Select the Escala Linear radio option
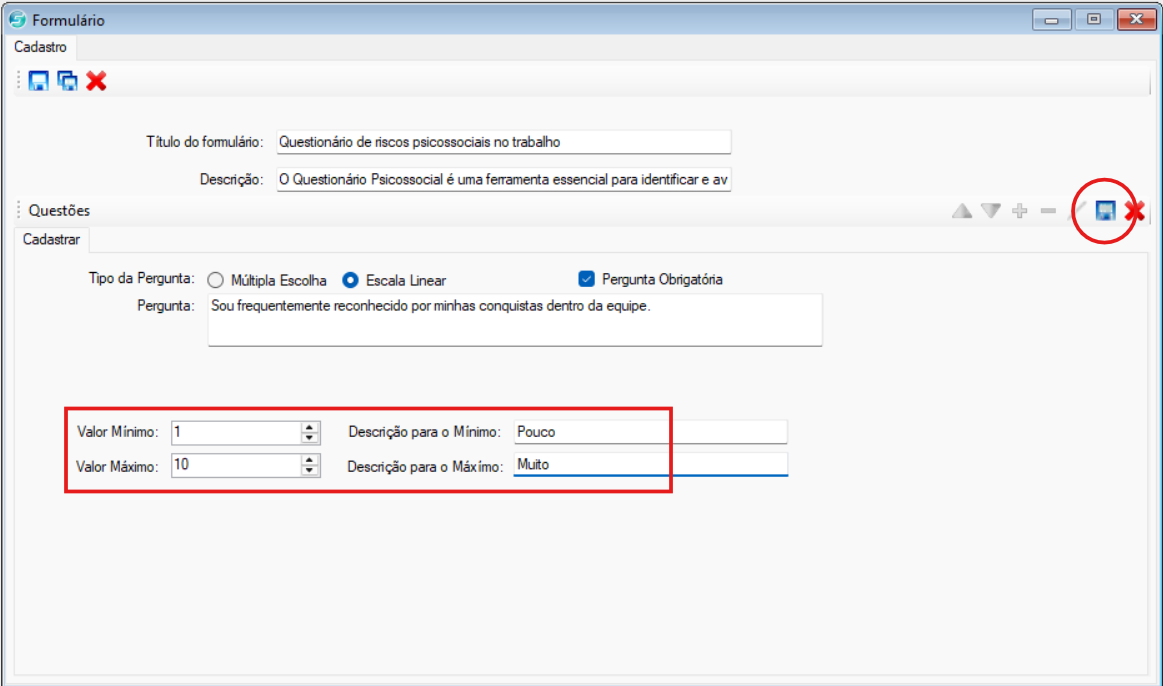 point(350,280)
